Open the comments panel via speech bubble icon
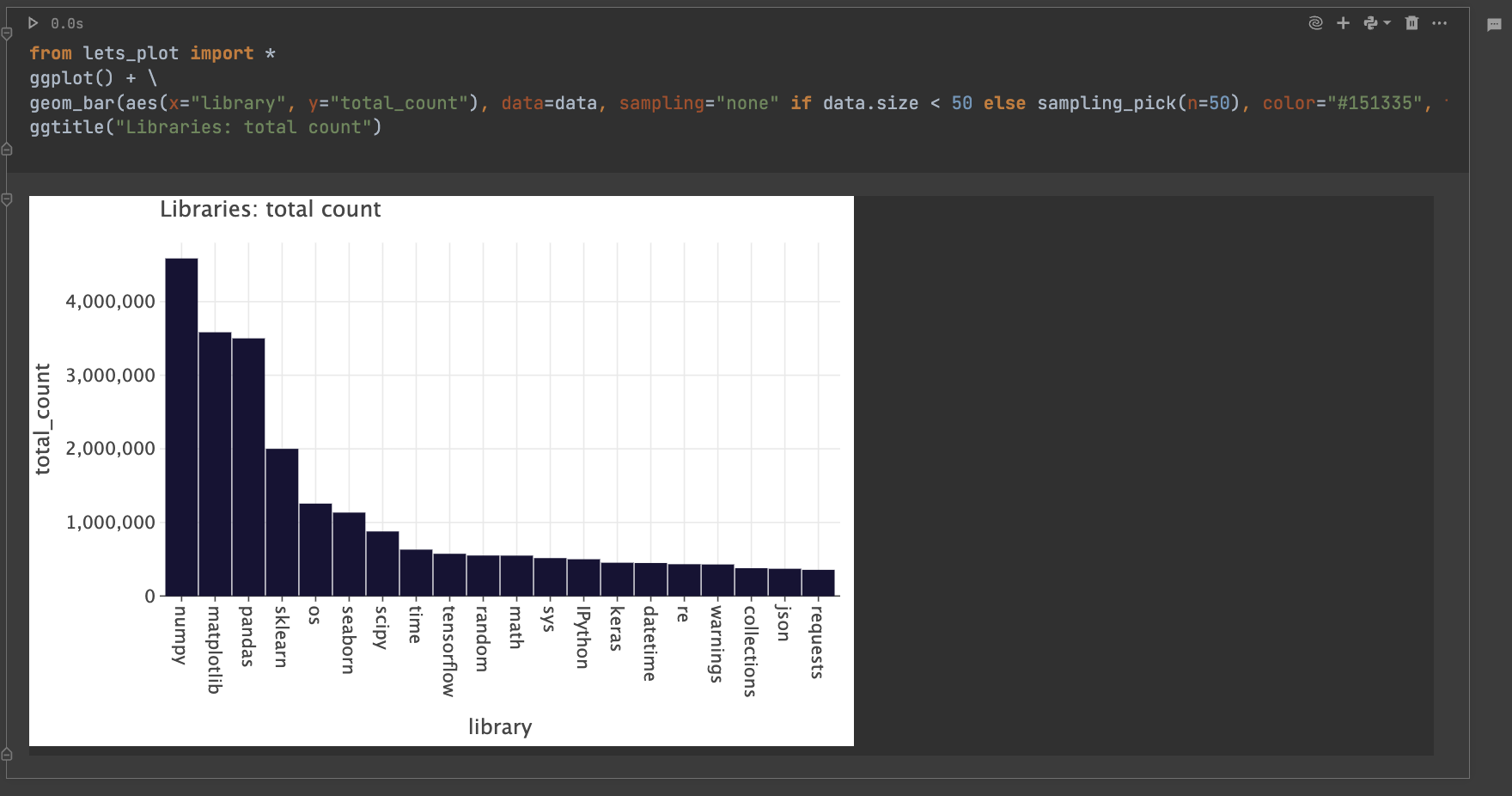This screenshot has width=1512, height=796. tap(1495, 23)
